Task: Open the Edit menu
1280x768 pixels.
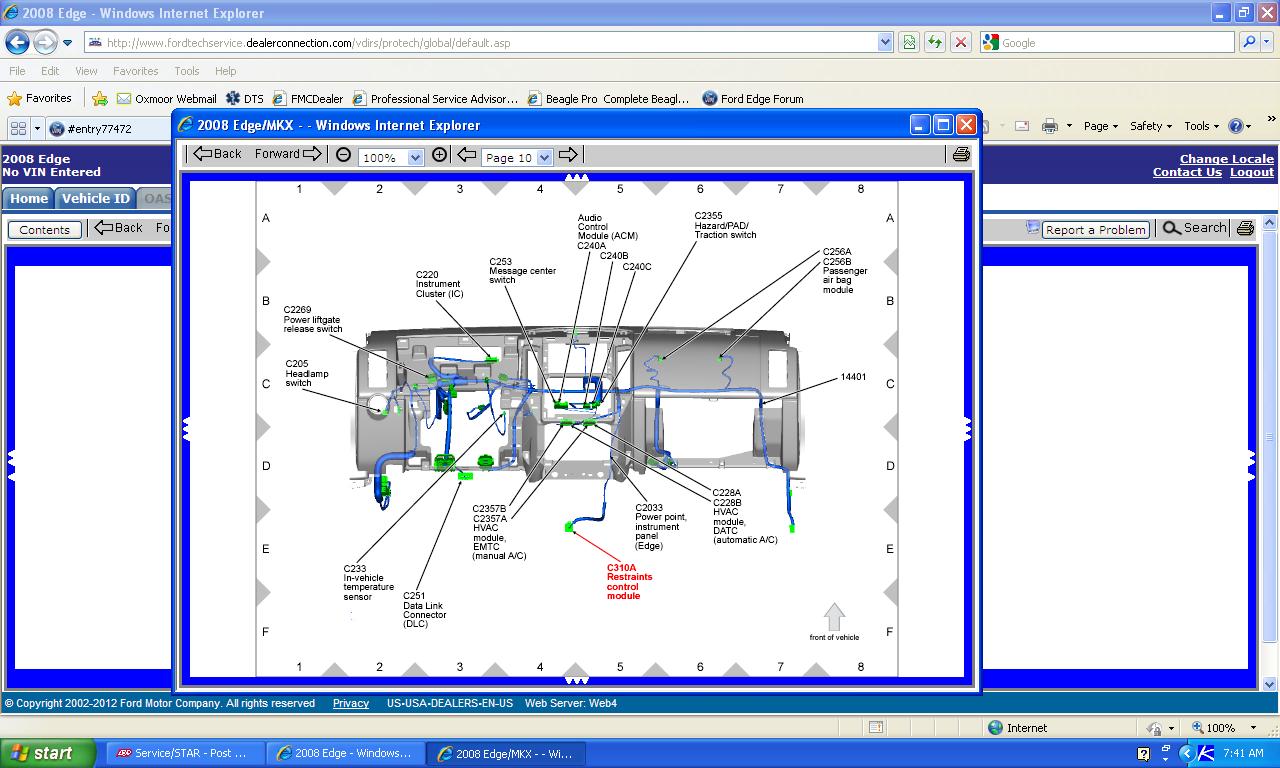Action: pos(50,71)
